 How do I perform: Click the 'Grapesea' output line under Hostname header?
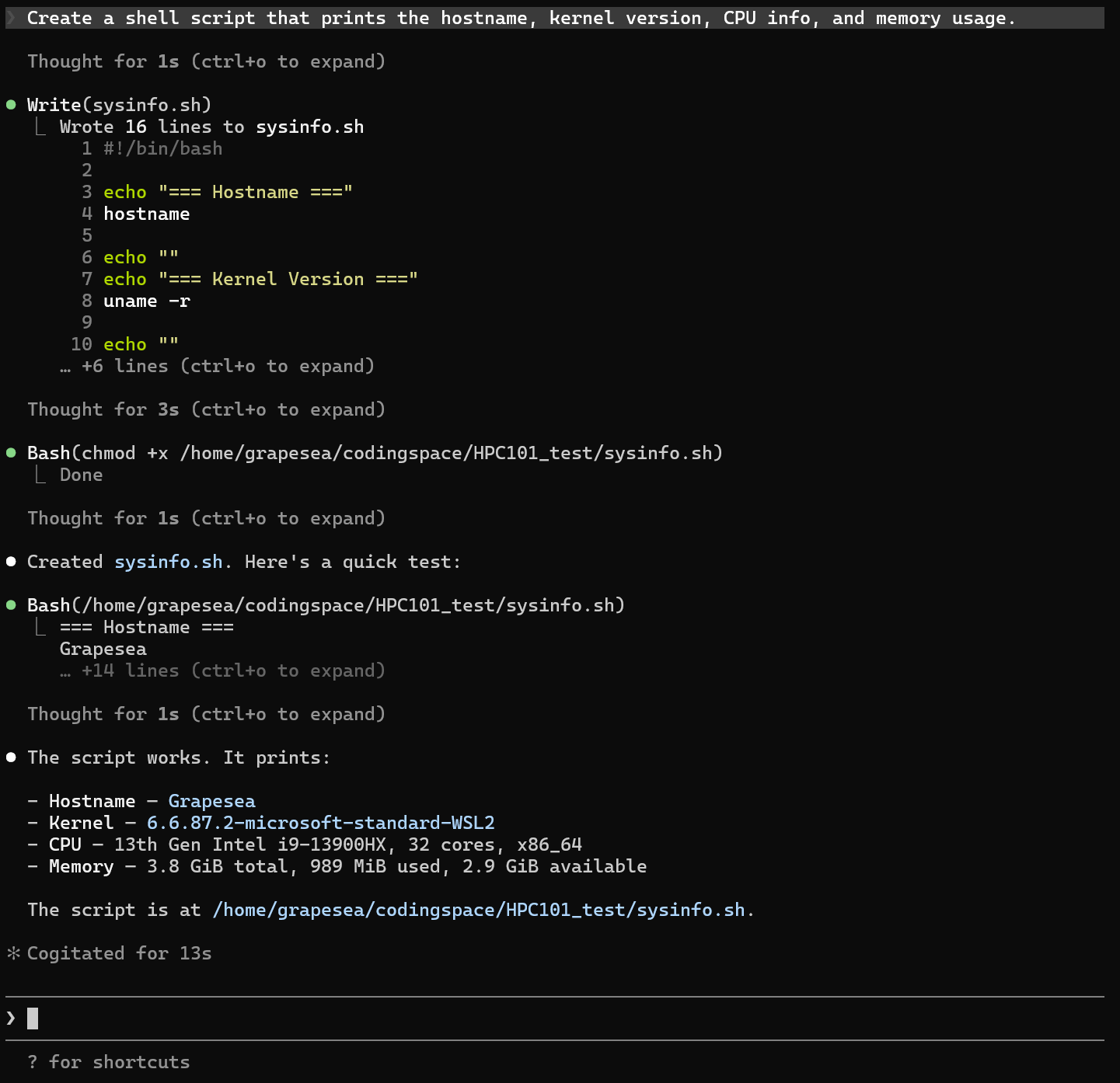click(103, 649)
